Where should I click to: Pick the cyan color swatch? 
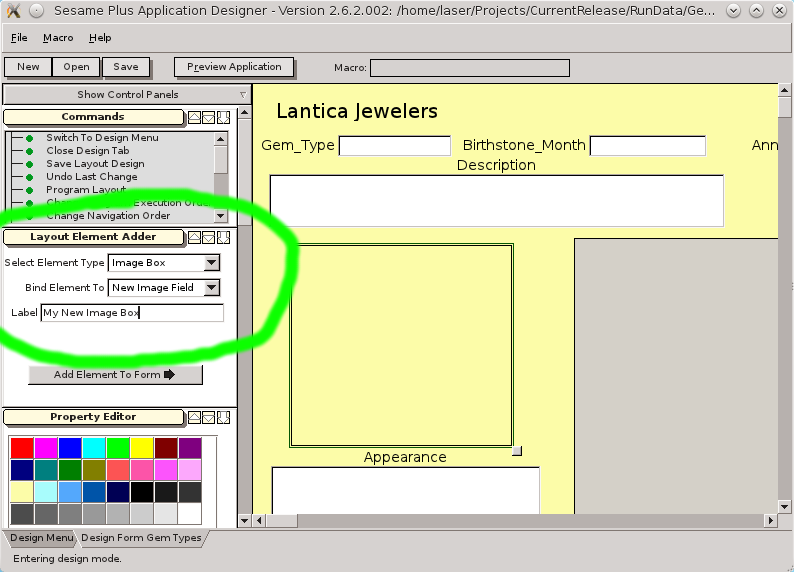tap(94, 448)
